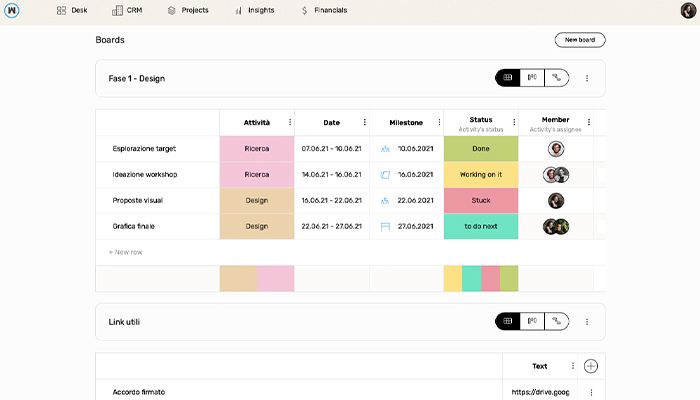Click date range 22.06.21 - 27.06.21
Viewport: 700px width, 400px height.
(331, 226)
